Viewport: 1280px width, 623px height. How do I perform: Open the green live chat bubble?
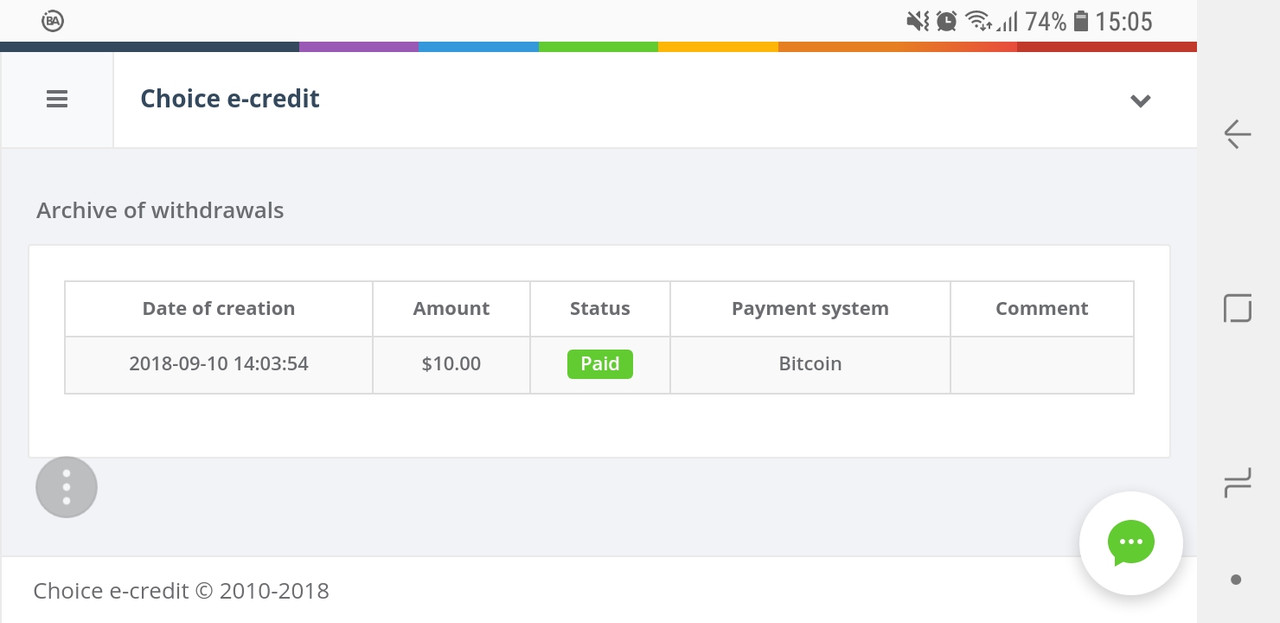[1131, 543]
